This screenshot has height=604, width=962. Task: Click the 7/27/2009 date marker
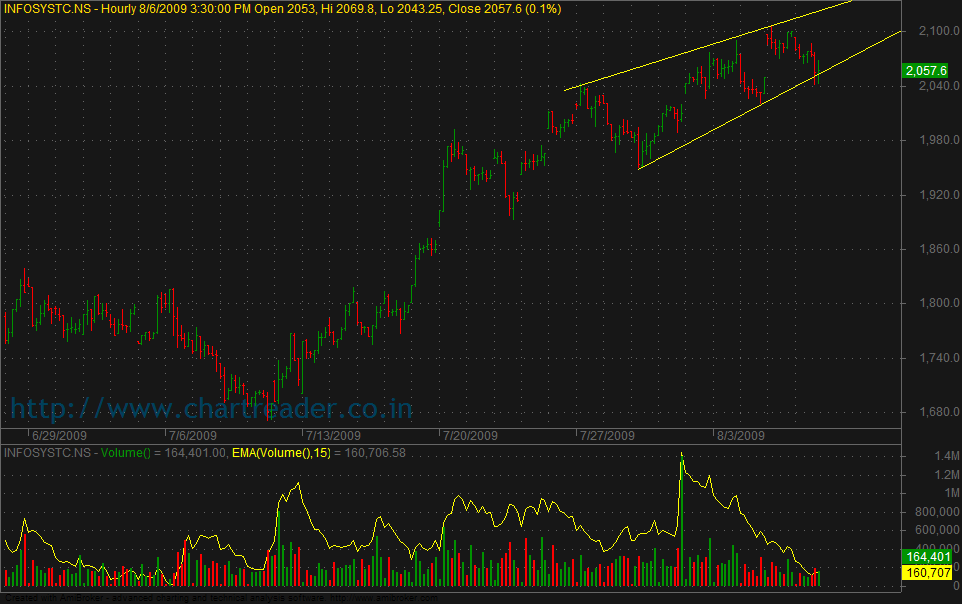tap(604, 436)
